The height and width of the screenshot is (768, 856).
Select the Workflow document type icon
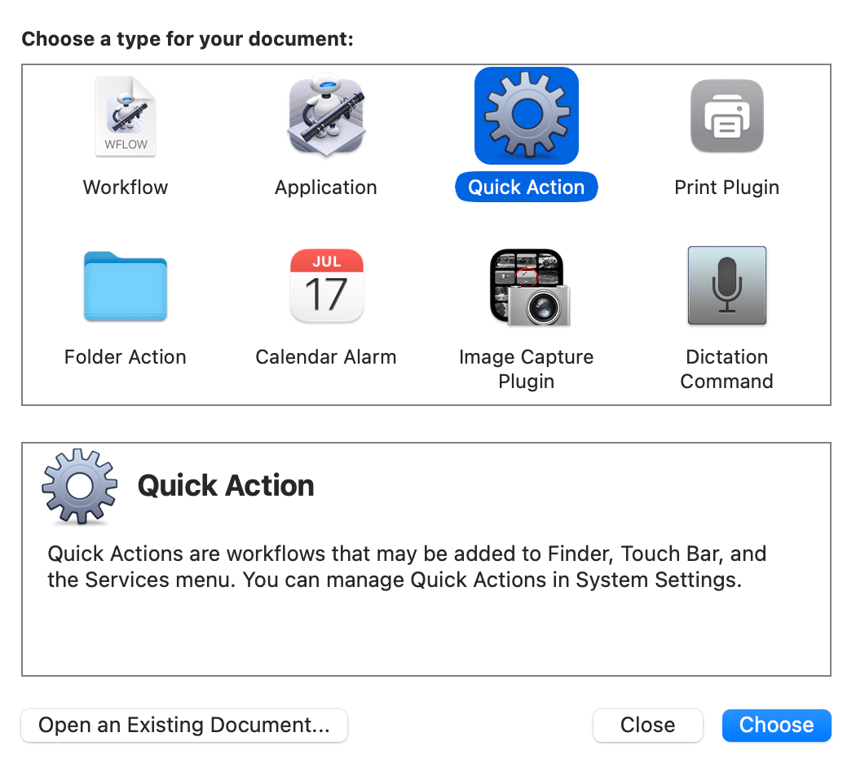point(125,115)
